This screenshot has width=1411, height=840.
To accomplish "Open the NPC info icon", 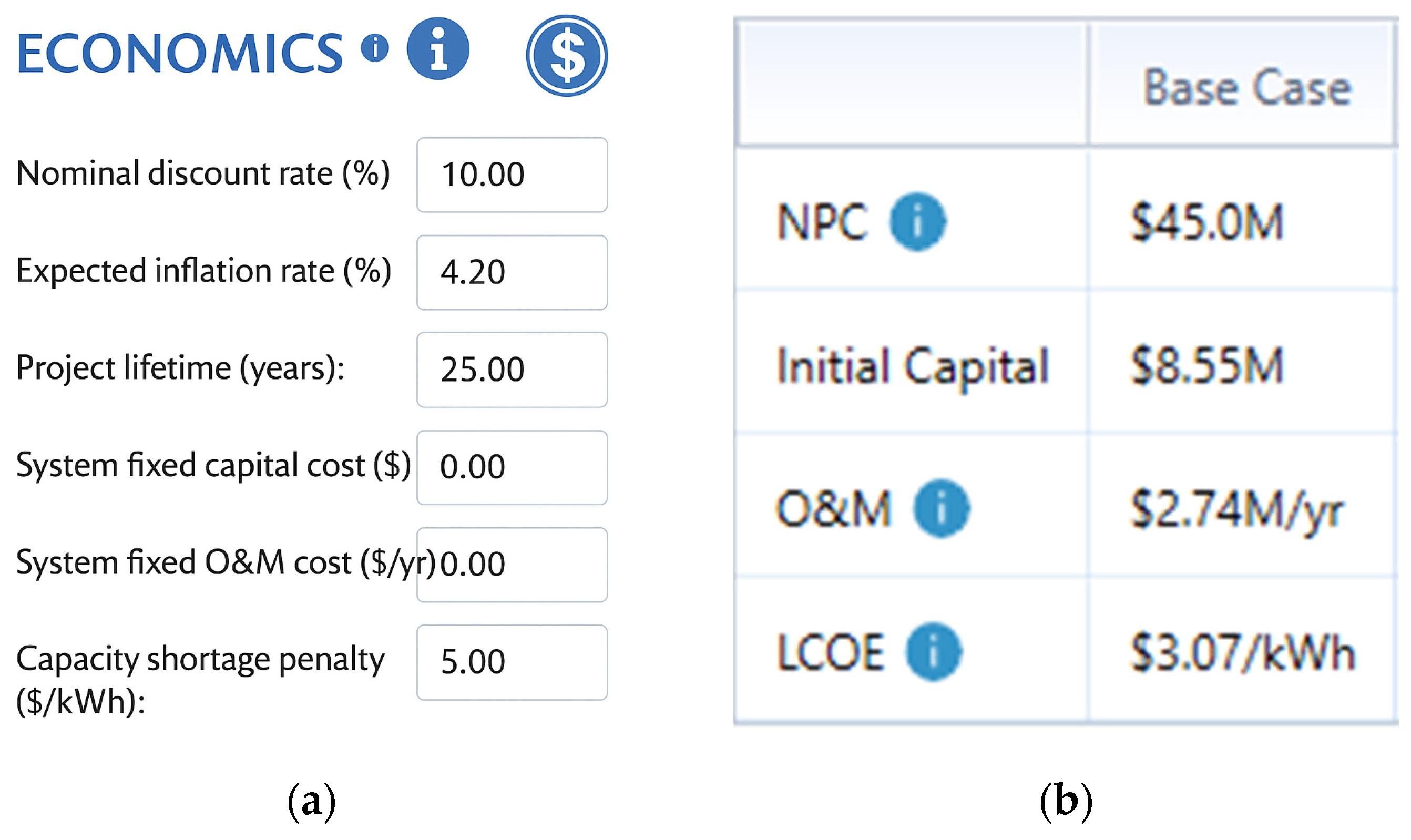I will [x=917, y=221].
